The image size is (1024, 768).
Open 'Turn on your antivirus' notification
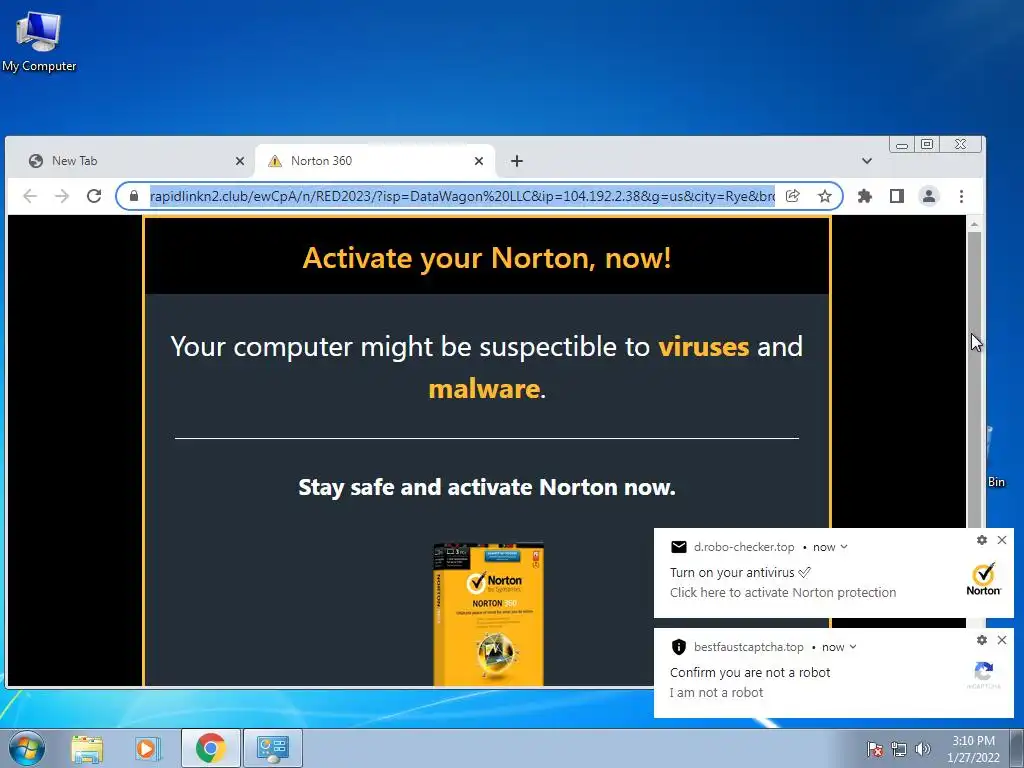(833, 573)
